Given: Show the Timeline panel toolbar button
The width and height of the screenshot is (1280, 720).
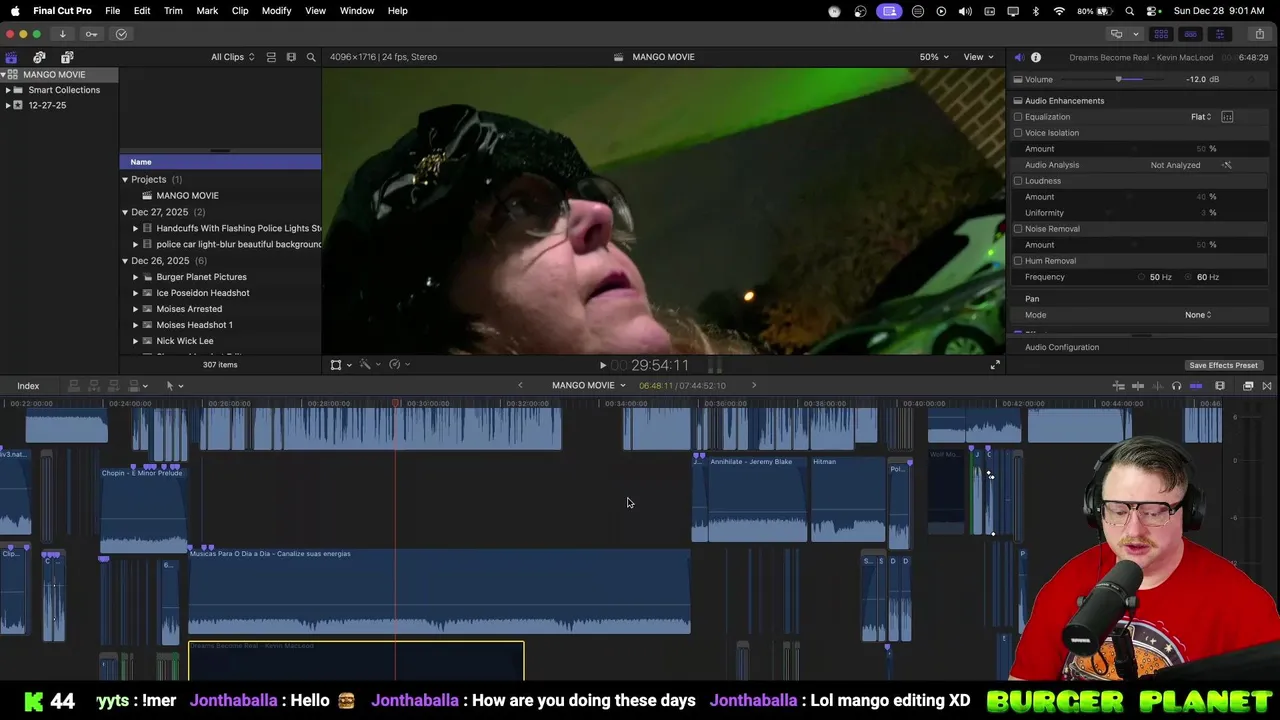Looking at the screenshot, I should (1190, 34).
